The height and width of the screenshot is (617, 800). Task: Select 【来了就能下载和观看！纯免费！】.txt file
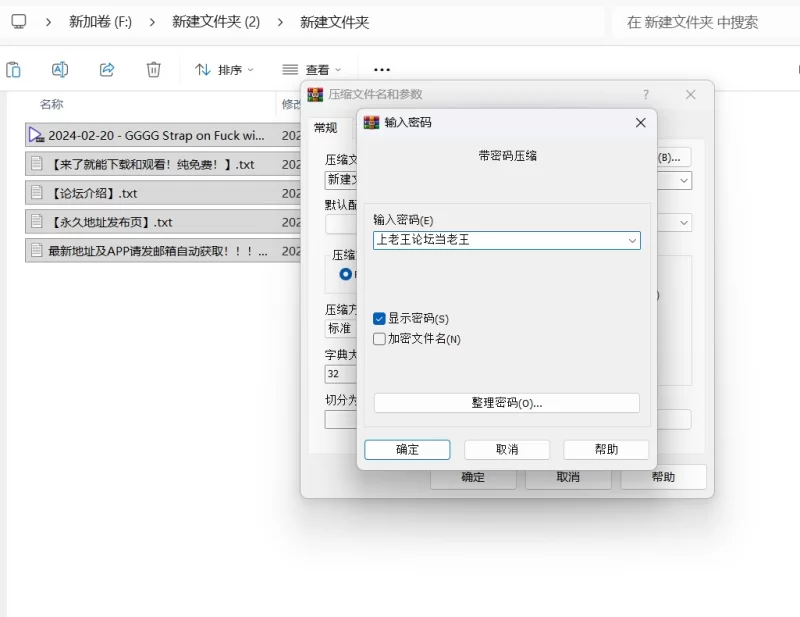(163, 164)
